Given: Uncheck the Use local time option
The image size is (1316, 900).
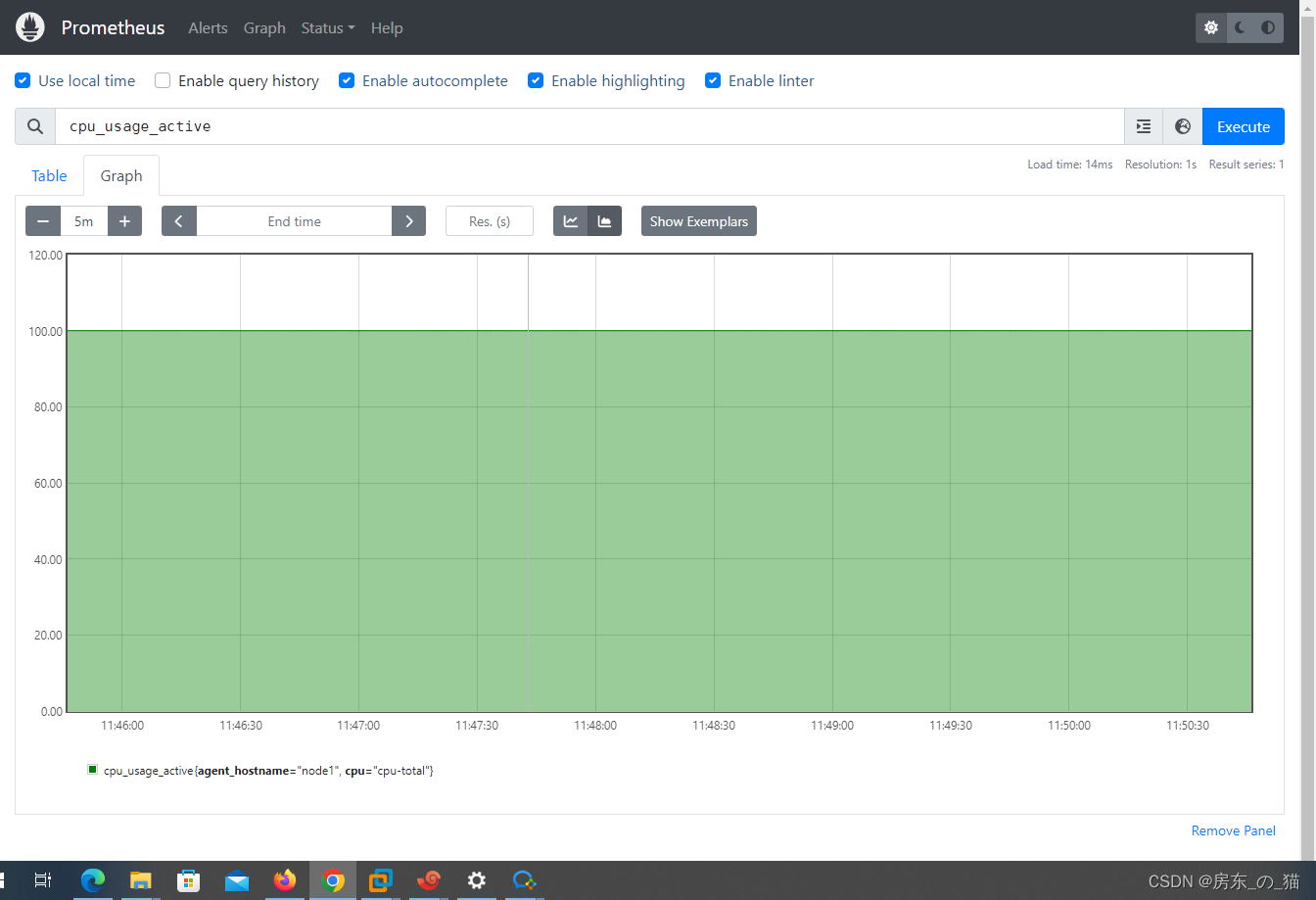Looking at the screenshot, I should coord(22,80).
